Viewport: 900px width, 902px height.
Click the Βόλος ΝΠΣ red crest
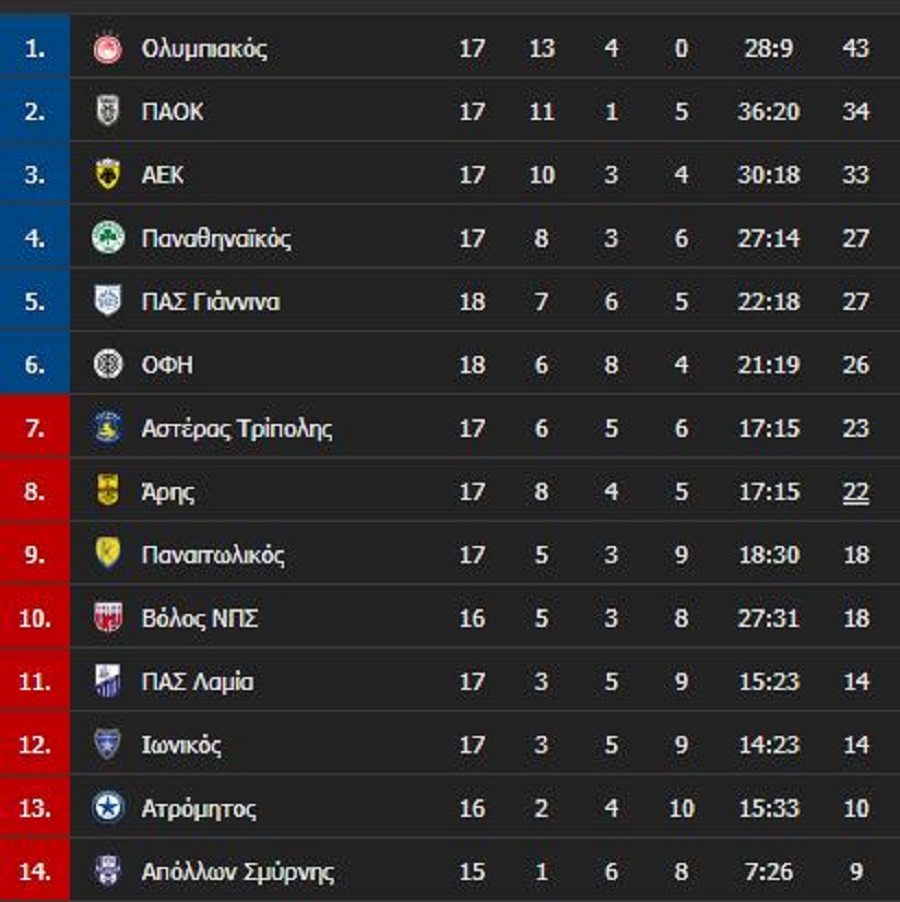tap(108, 618)
